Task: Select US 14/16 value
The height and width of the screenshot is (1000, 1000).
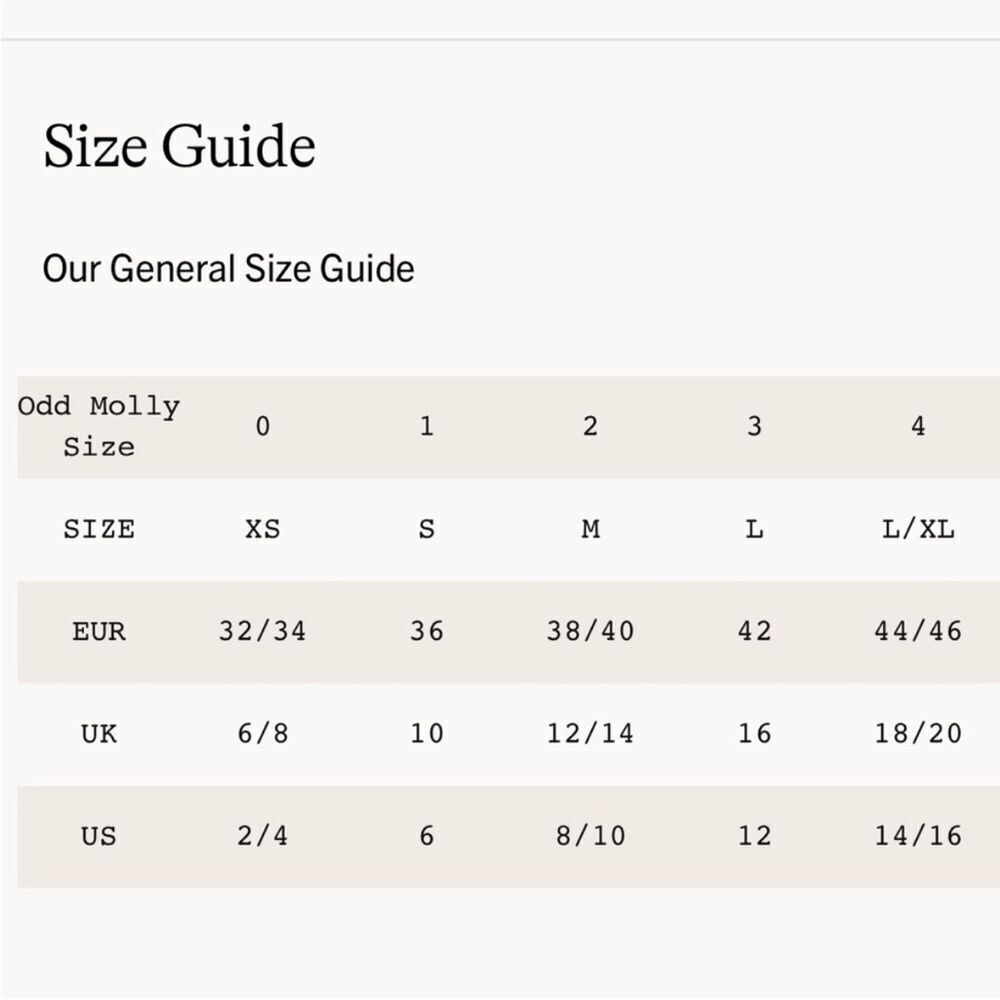Action: [x=918, y=836]
